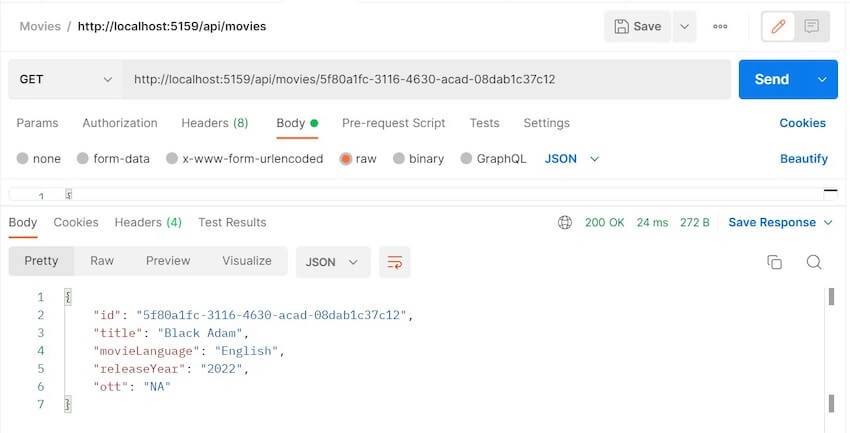Select the response Body tab
The height and width of the screenshot is (433, 850).
tap(23, 223)
